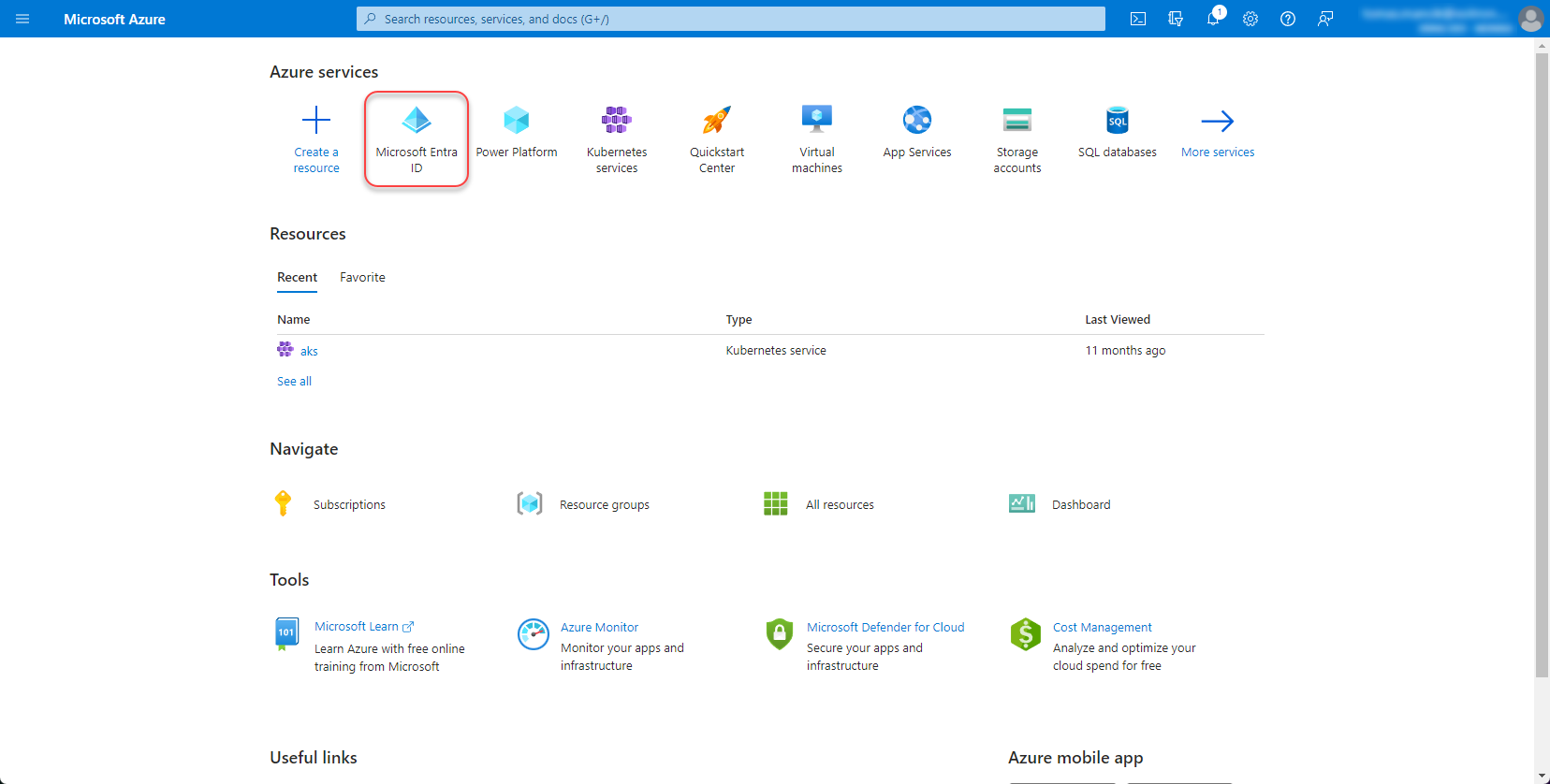This screenshot has width=1550, height=784.
Task: Open the aks resource link
Action: 309,351
